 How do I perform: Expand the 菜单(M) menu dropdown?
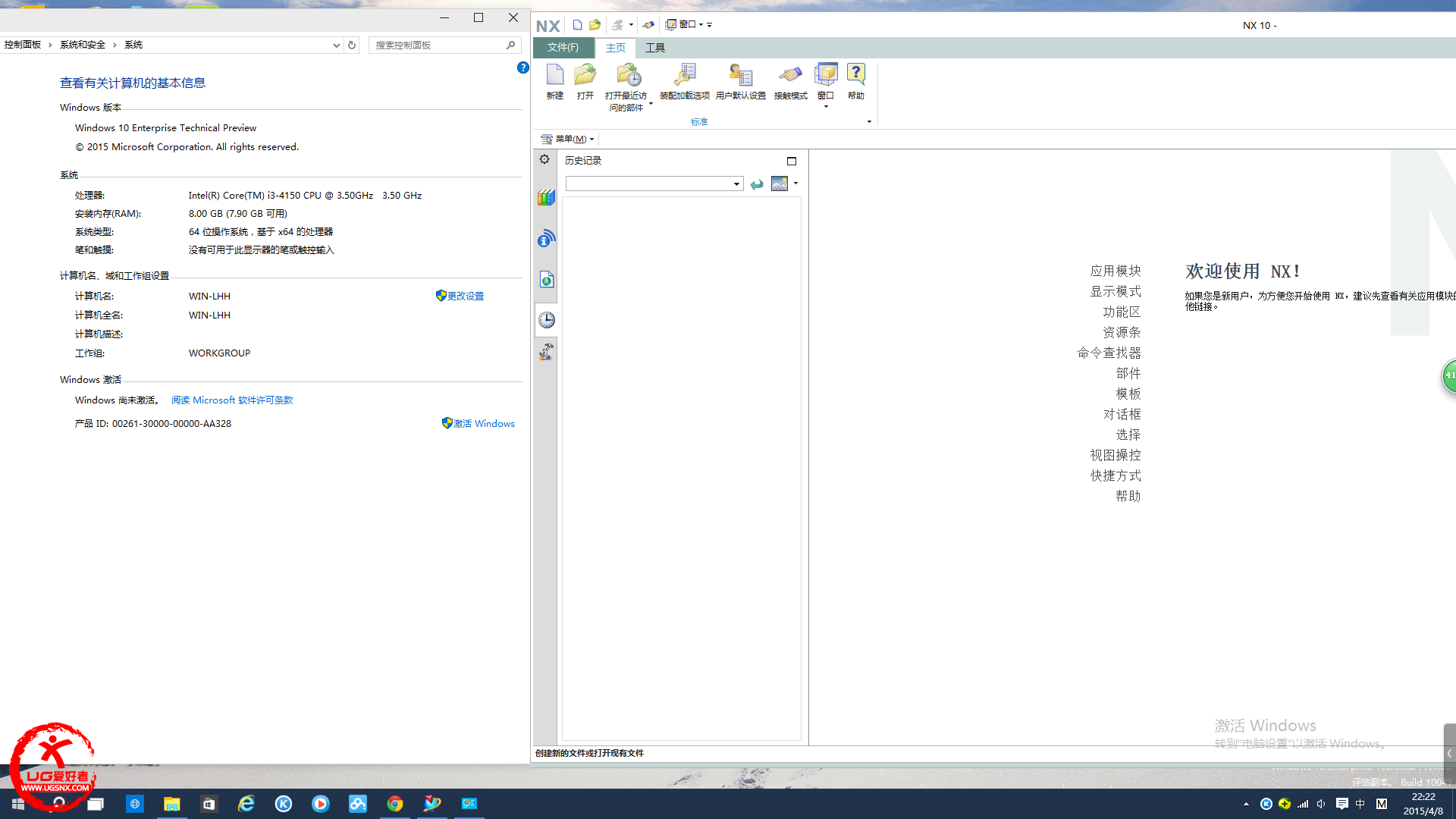(x=592, y=140)
